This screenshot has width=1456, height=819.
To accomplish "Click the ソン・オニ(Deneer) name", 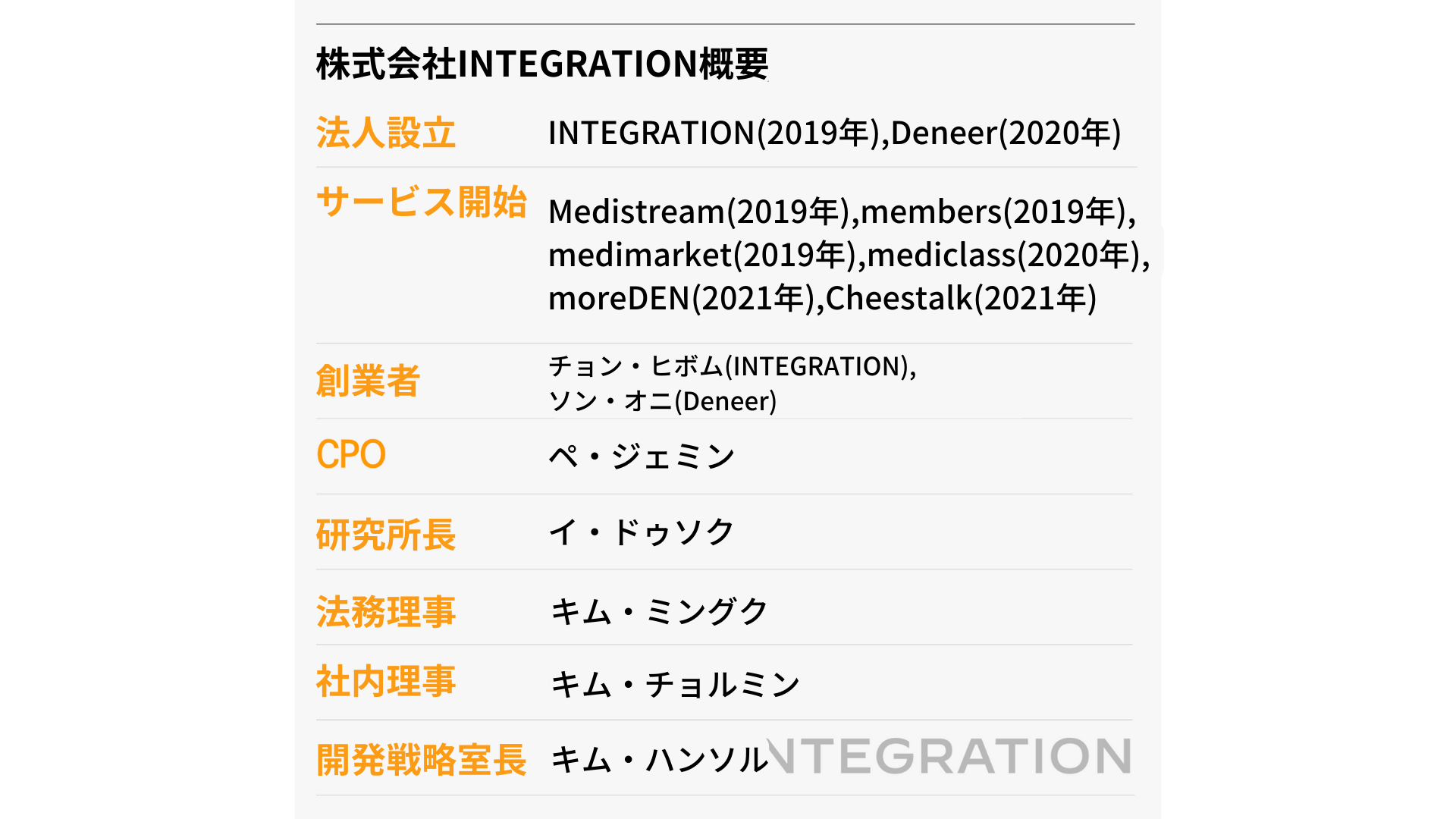I will 663,401.
